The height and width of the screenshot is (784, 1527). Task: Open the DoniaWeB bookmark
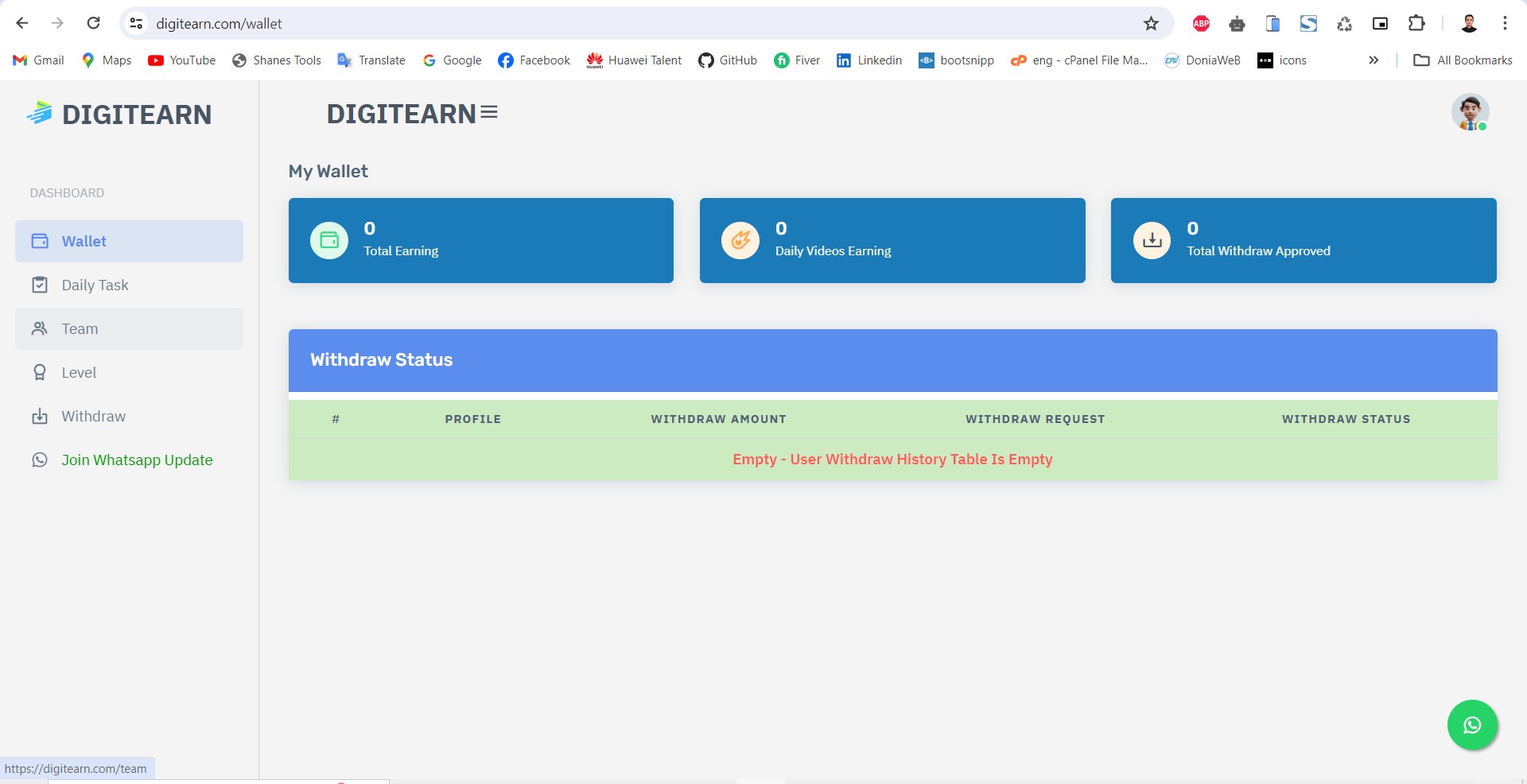pos(1203,60)
